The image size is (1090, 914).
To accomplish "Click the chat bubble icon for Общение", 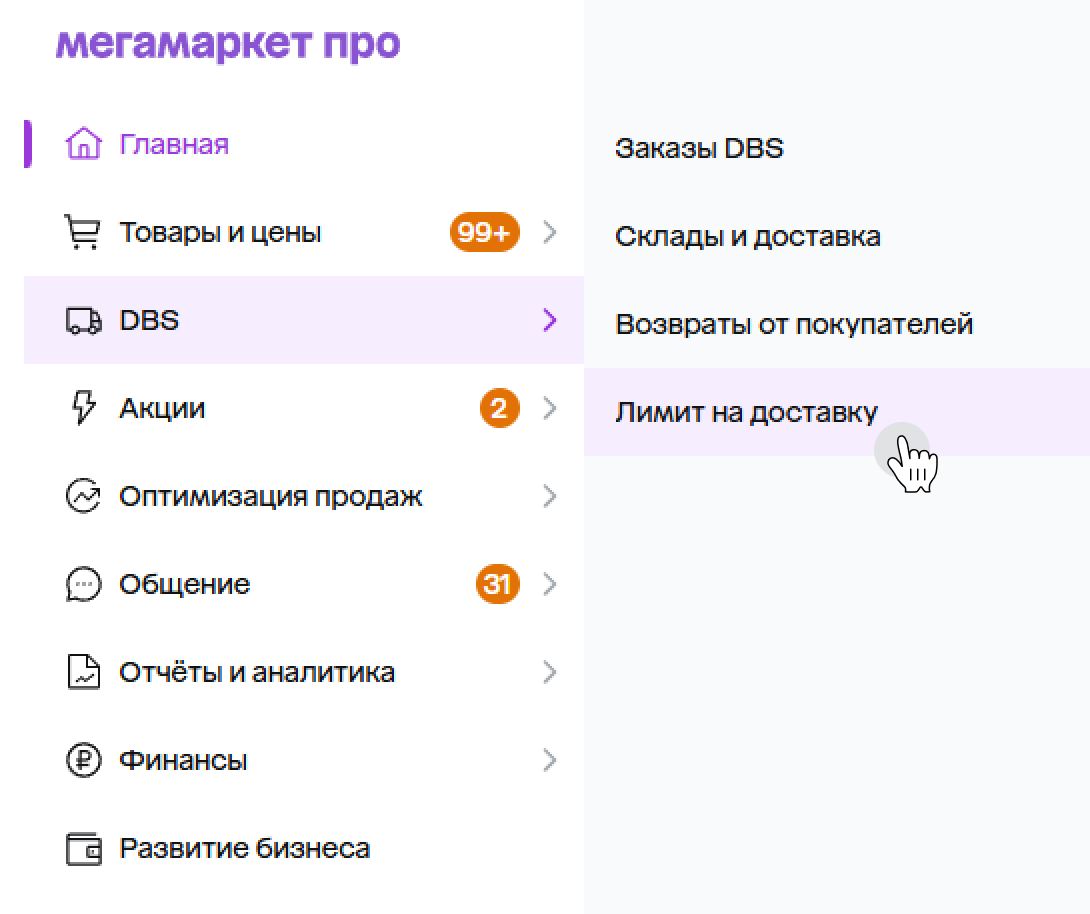I will click(x=83, y=585).
